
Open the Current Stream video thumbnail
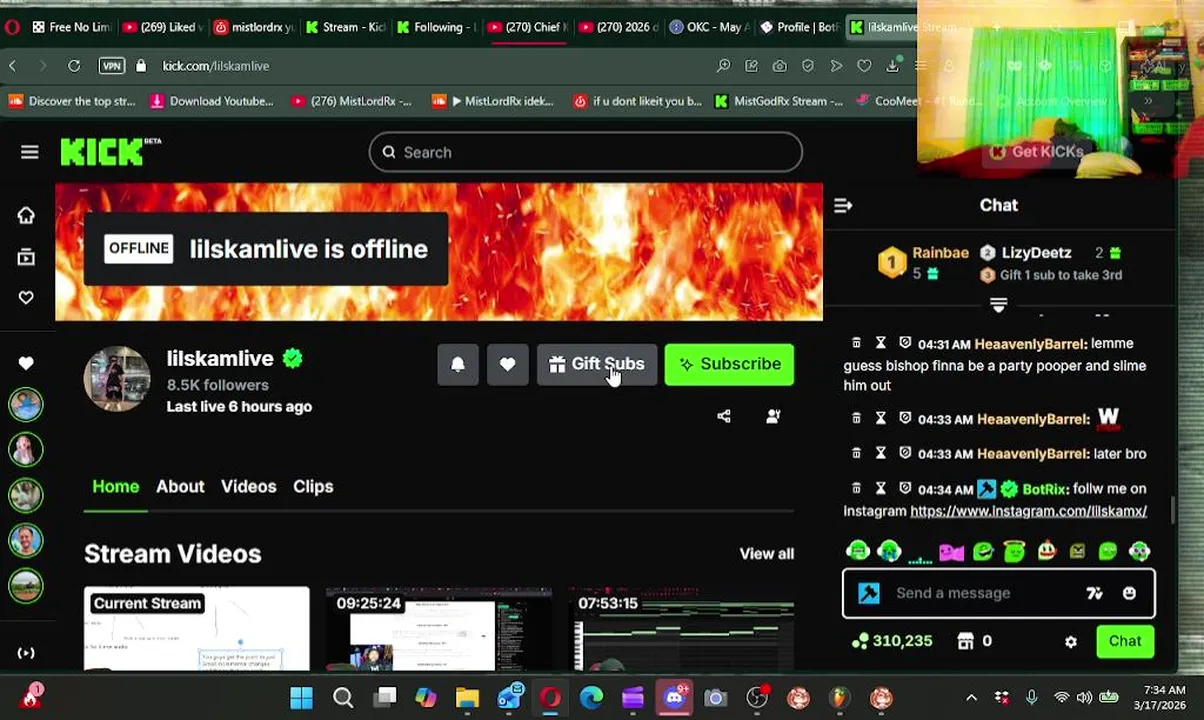point(197,629)
